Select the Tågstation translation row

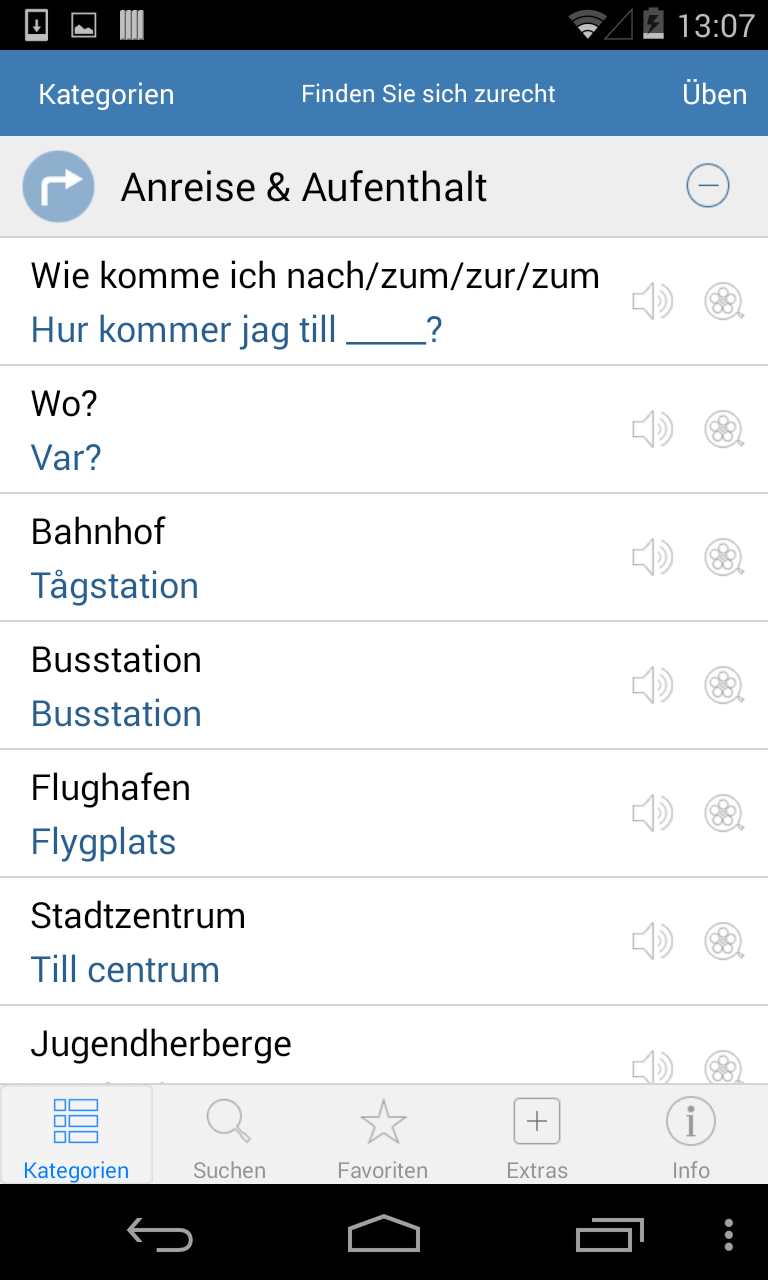tap(384, 558)
